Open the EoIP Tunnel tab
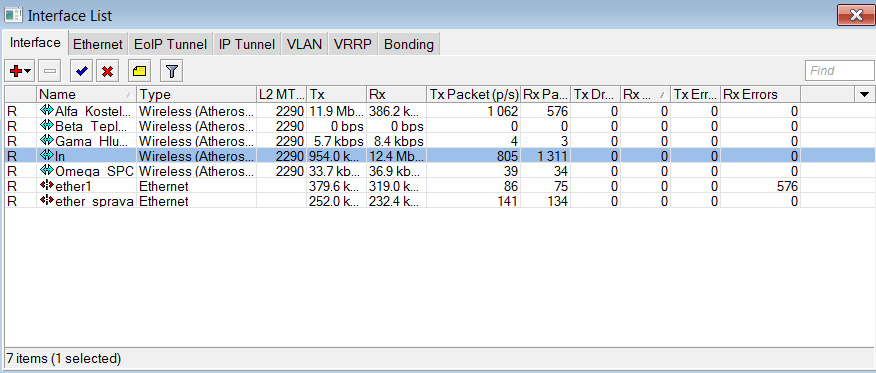The image size is (876, 373). (x=170, y=44)
